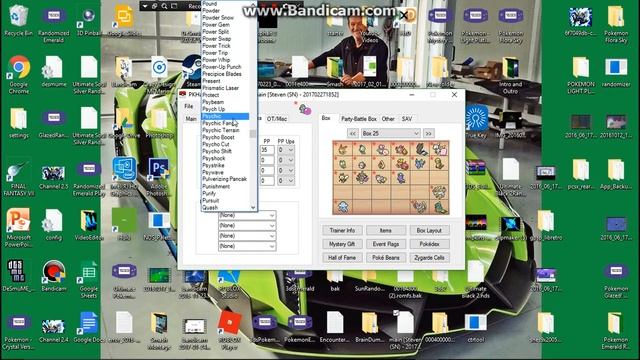Viewport: 640px width, 360px height.
Task: Open Trainer Info editor
Action: [x=342, y=230]
